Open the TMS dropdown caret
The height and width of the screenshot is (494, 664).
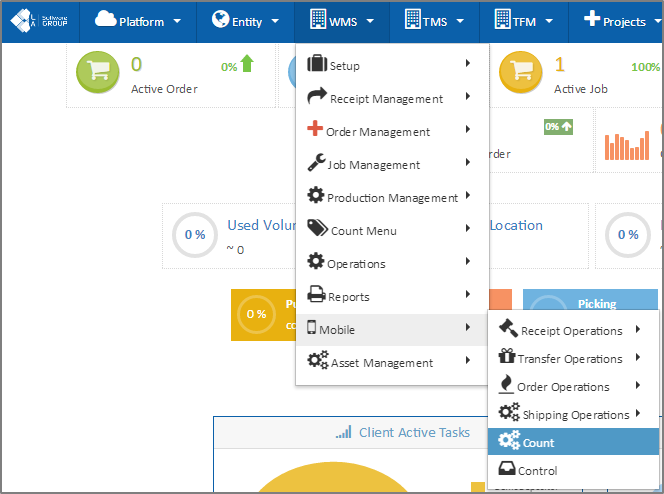point(460,21)
